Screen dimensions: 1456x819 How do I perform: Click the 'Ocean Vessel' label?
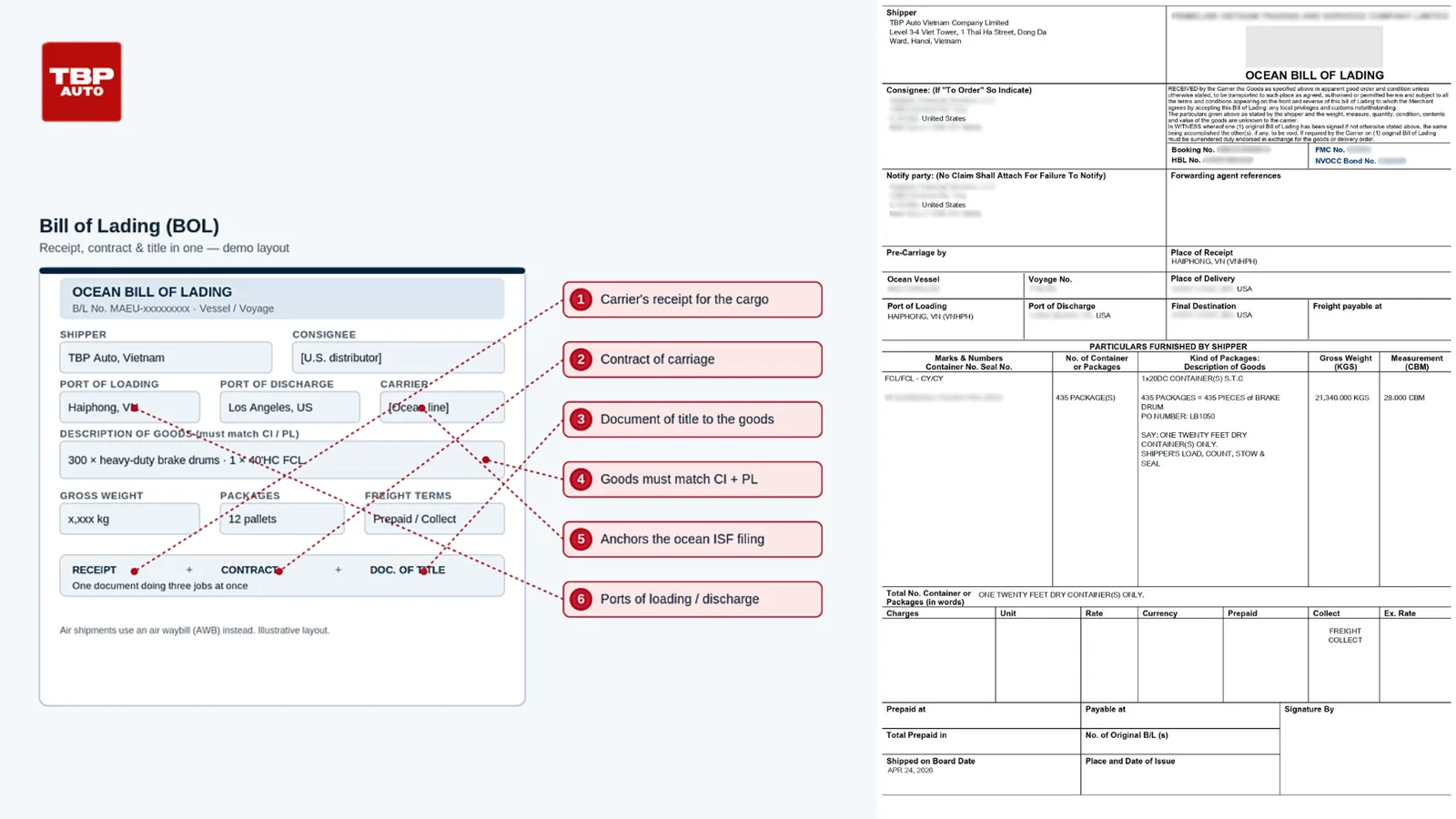[913, 279]
